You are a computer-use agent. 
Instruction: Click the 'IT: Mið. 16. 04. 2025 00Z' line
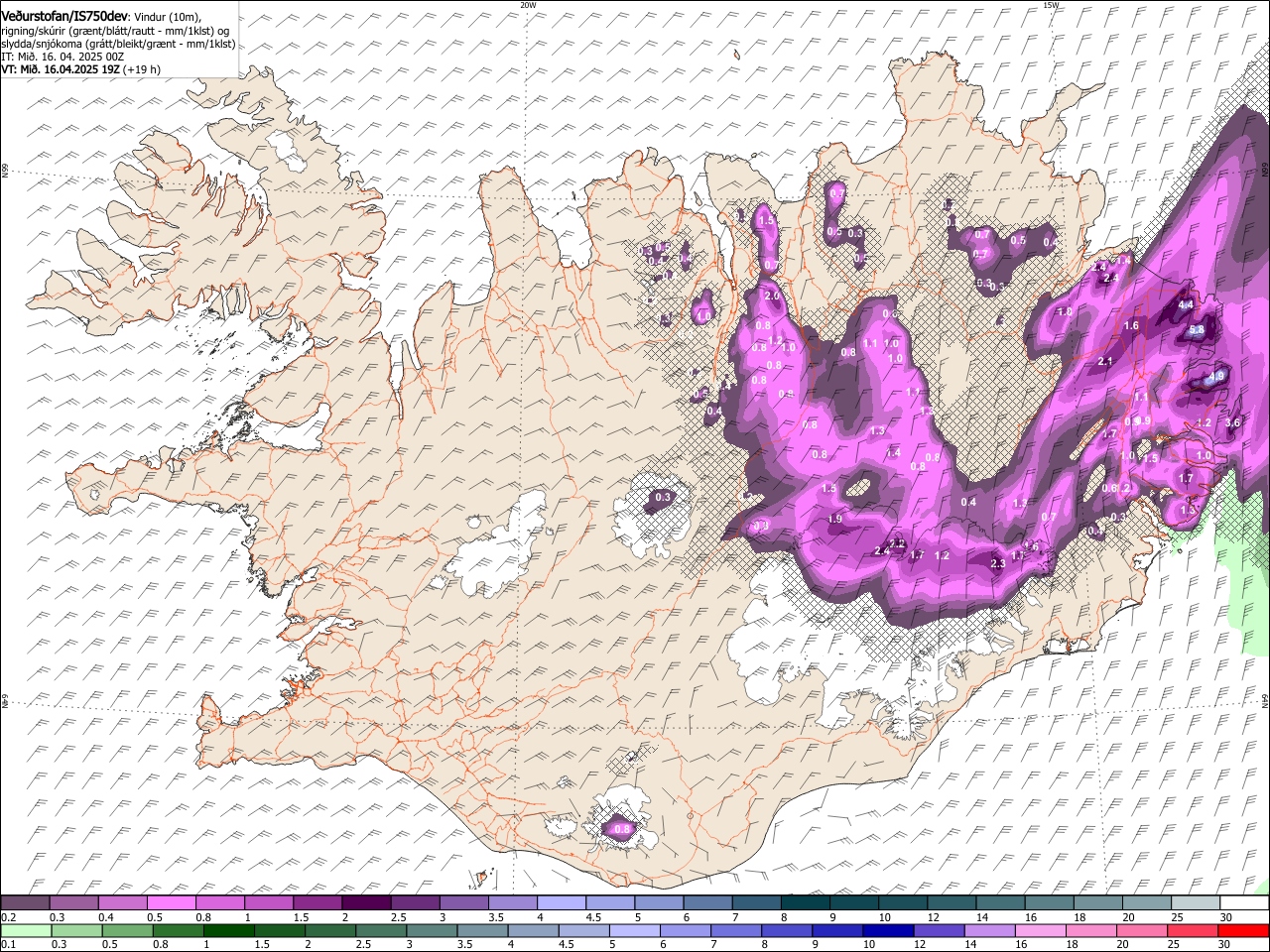tap(62, 58)
